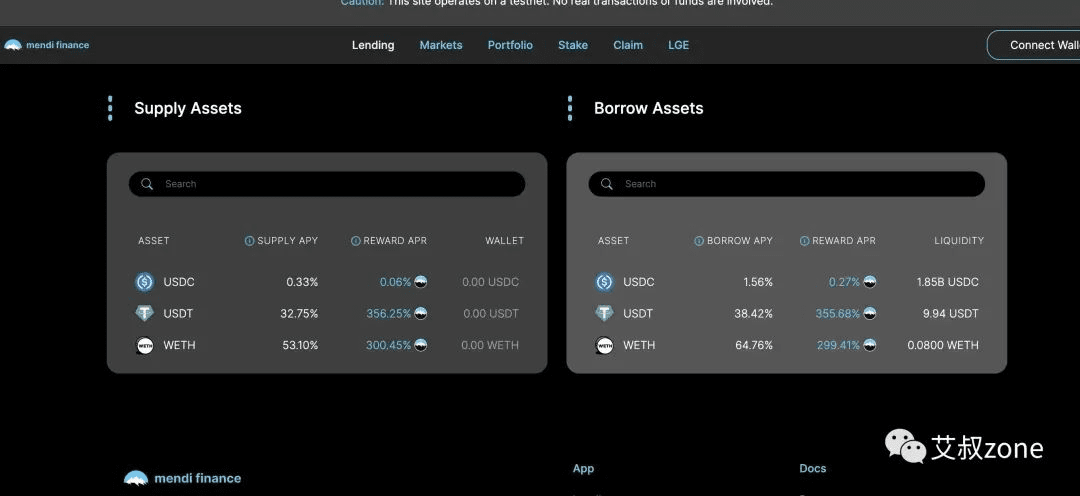Click the SUPPLY APY column header

tap(287, 241)
